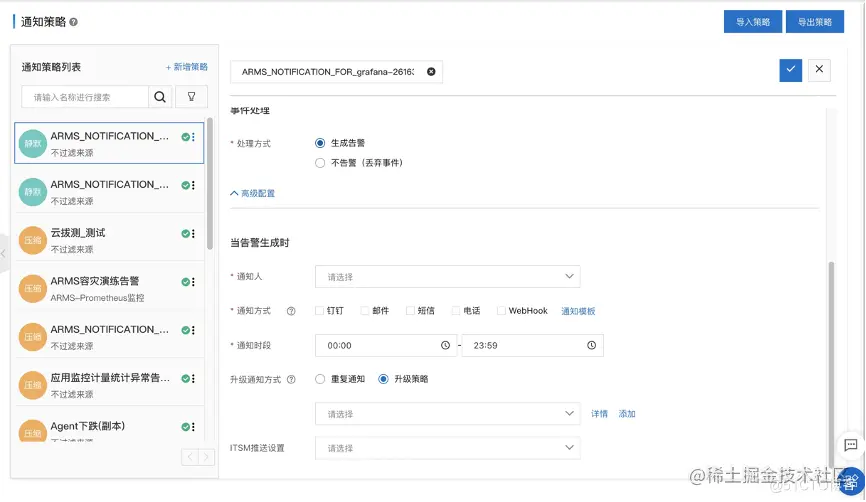The width and height of the screenshot is (866, 502).
Task: Open more options for 云拨测_测试 policy
Action: pos(193,234)
